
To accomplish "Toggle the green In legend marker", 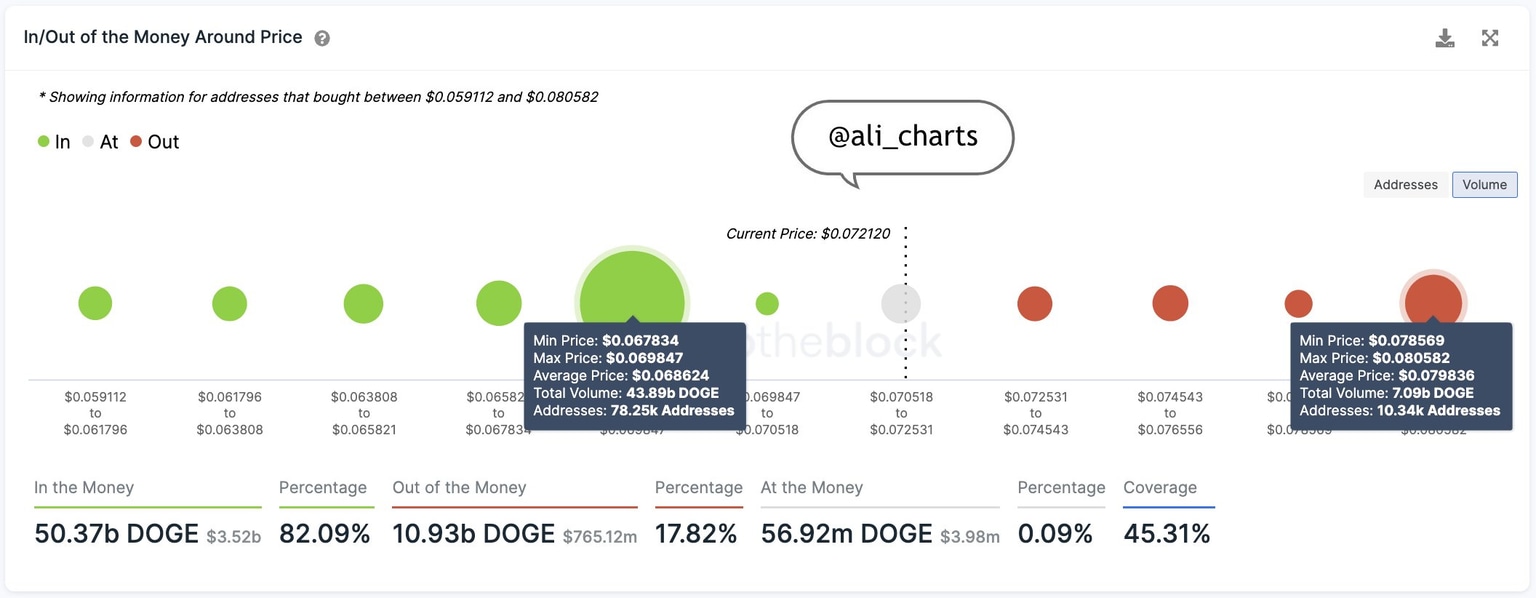I will (42, 141).
